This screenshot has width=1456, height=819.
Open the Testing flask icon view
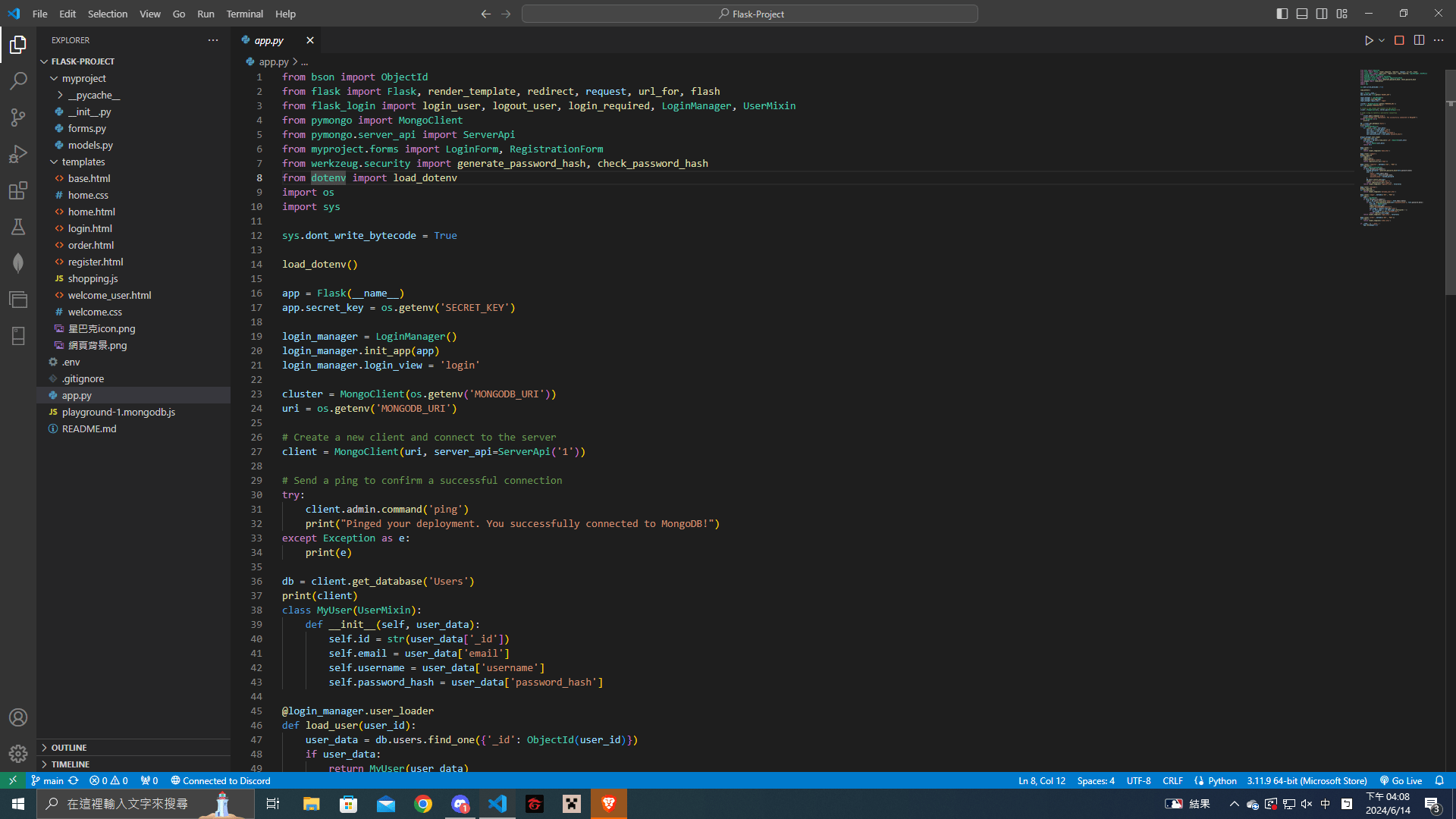(18, 227)
